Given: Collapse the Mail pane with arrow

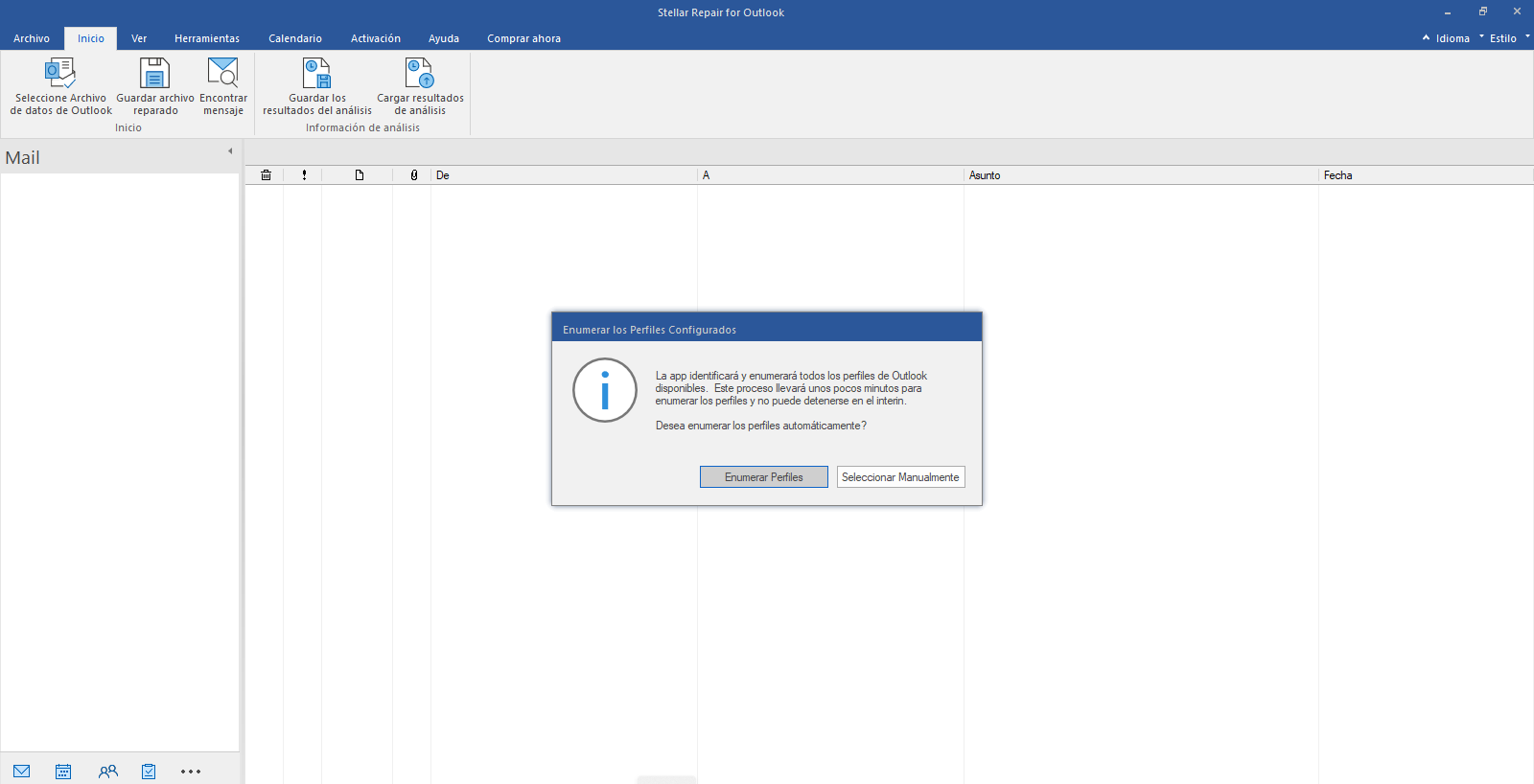Looking at the screenshot, I should [x=230, y=151].
